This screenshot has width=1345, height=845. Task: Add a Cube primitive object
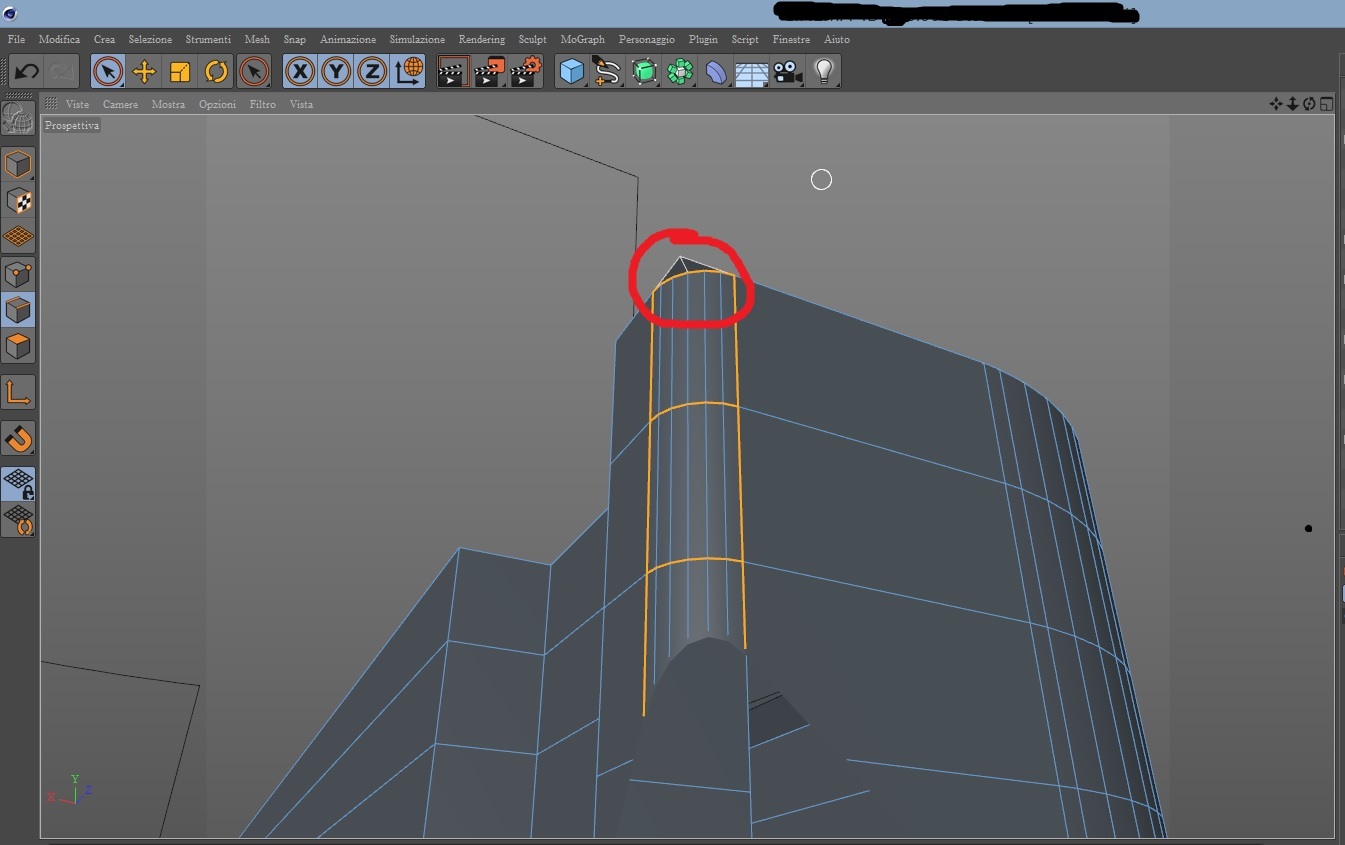click(572, 72)
